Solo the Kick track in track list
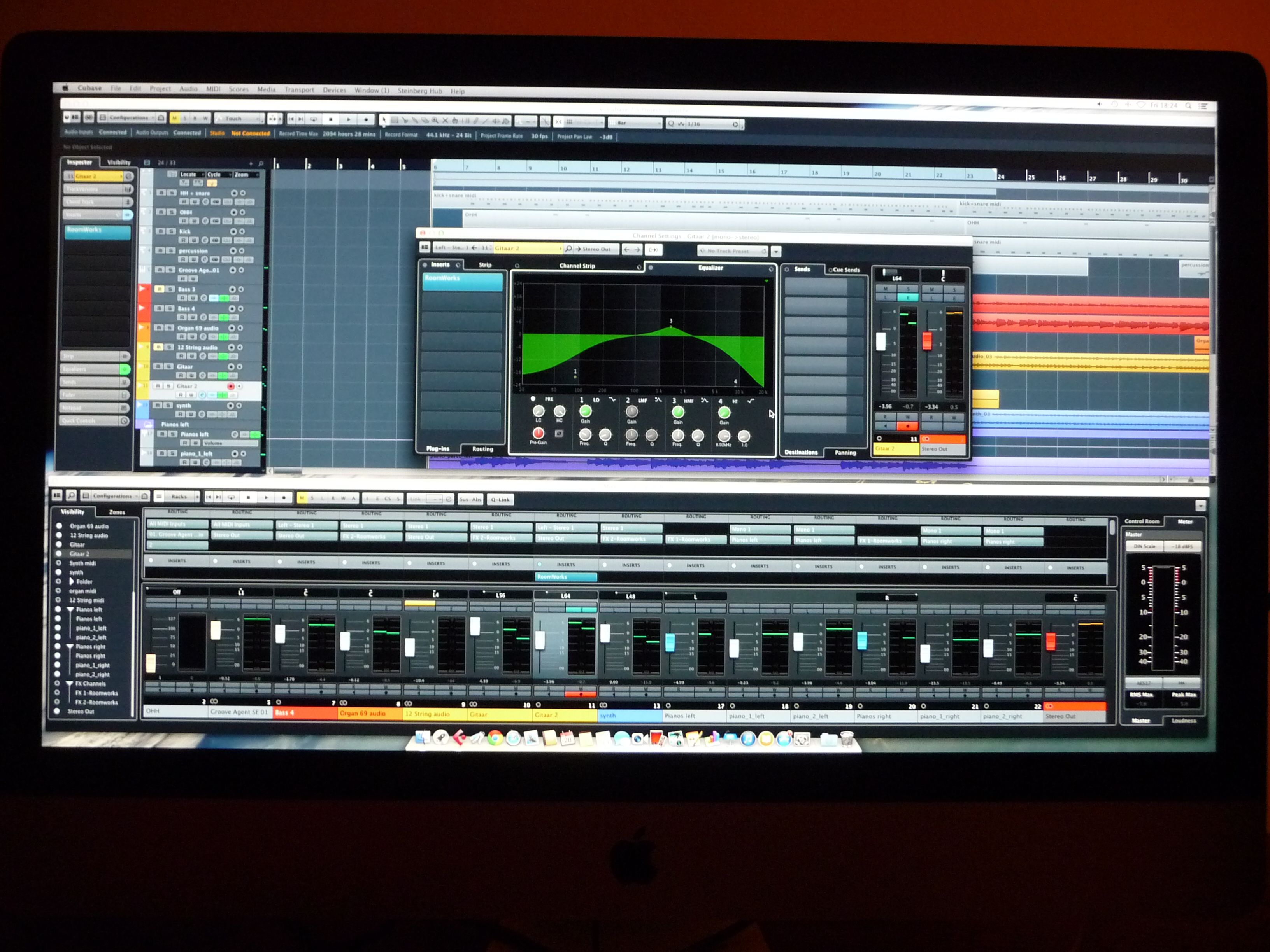1270x952 pixels. pyautogui.click(x=171, y=231)
